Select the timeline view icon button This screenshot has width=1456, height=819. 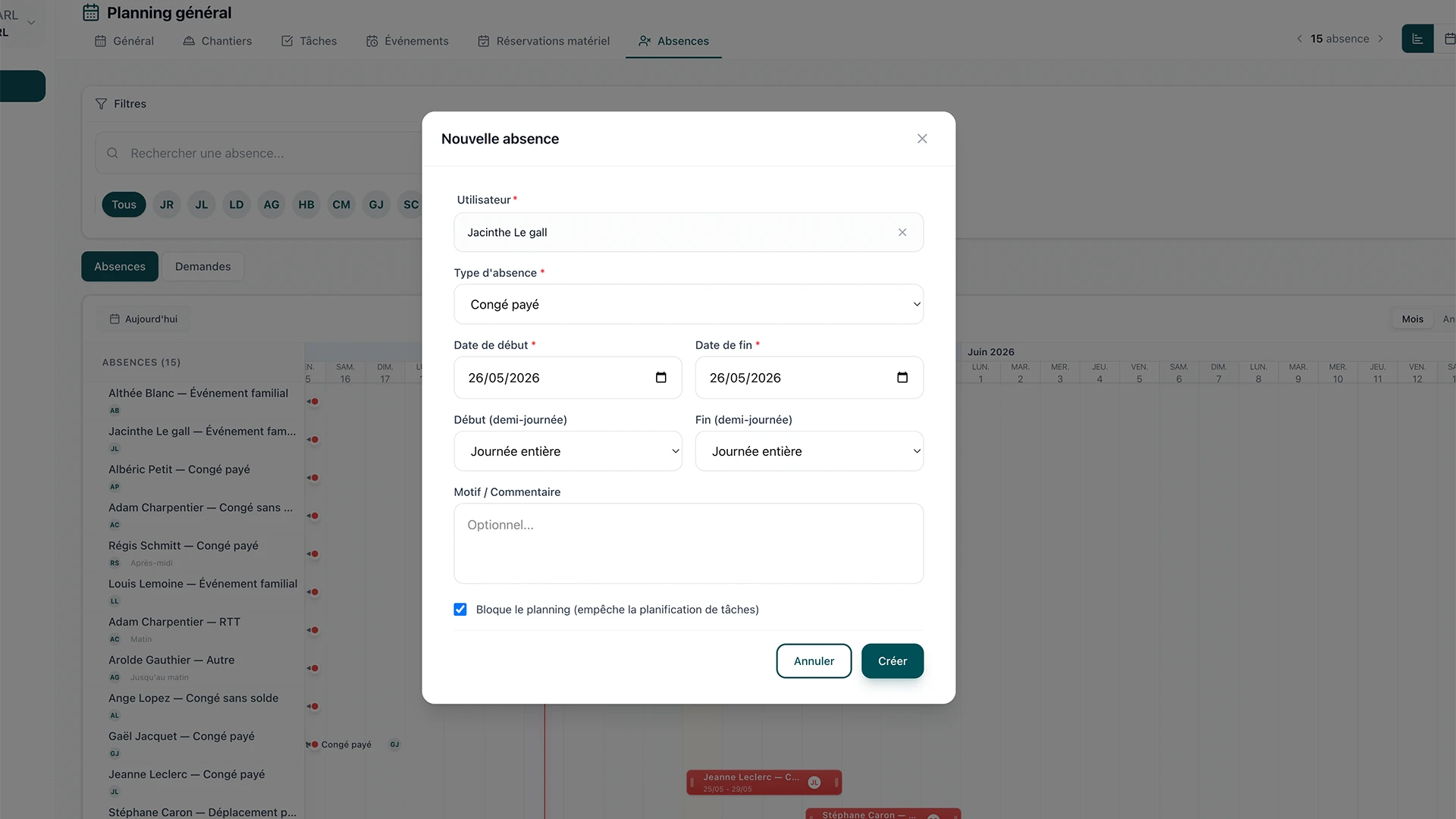(x=1417, y=39)
